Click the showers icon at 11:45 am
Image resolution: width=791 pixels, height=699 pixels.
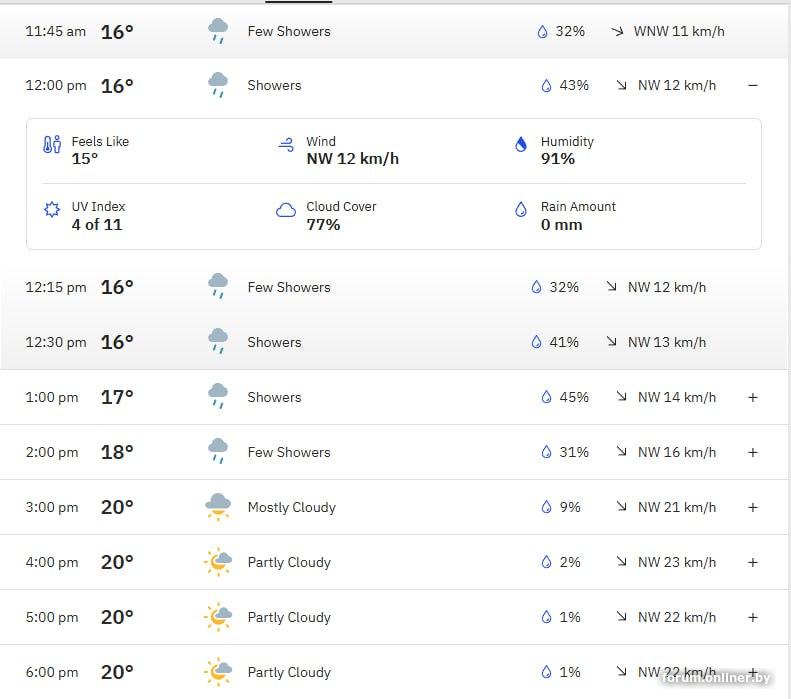click(x=217, y=31)
